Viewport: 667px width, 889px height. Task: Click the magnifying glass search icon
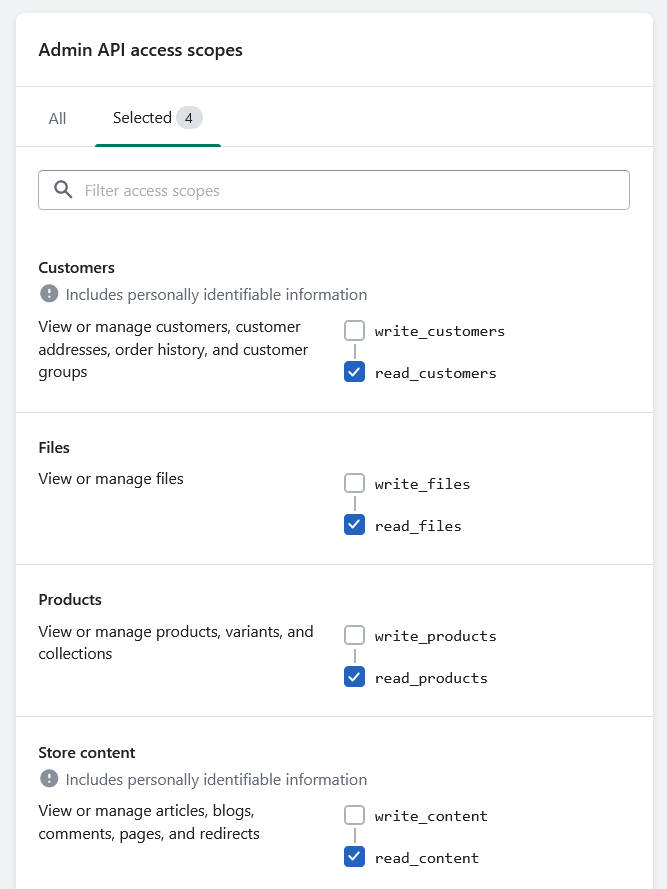pyautogui.click(x=63, y=190)
